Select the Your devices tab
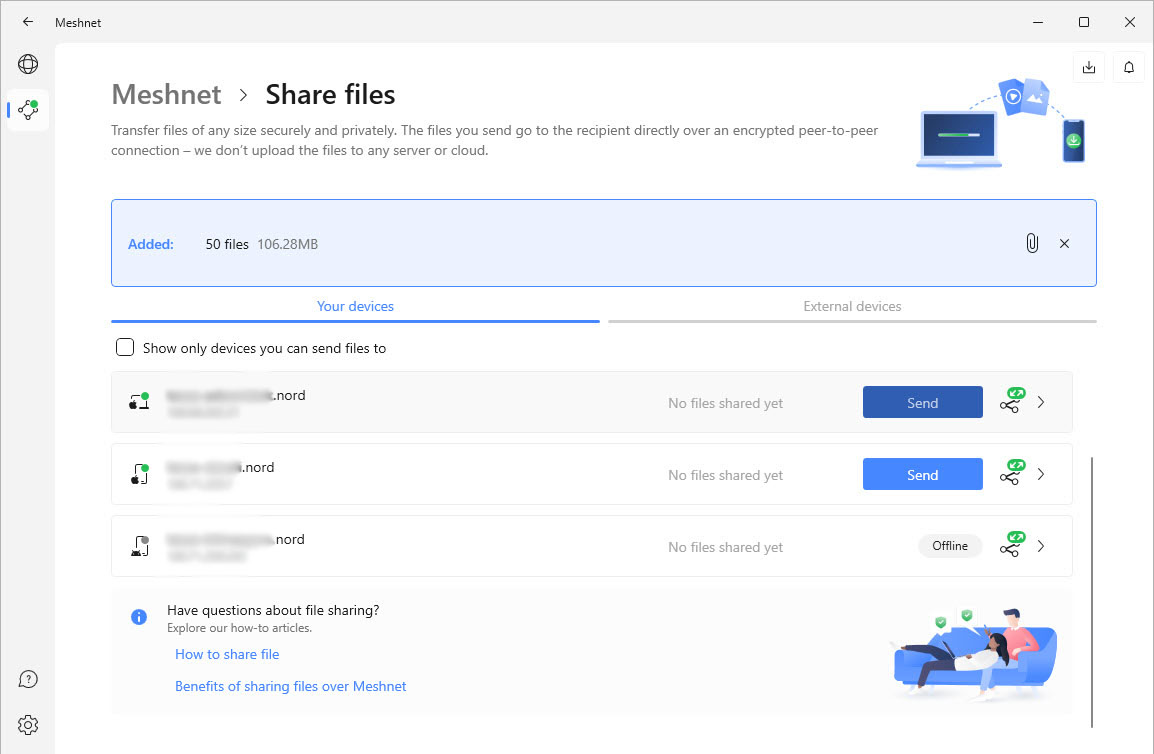The image size is (1154, 754). [x=355, y=306]
